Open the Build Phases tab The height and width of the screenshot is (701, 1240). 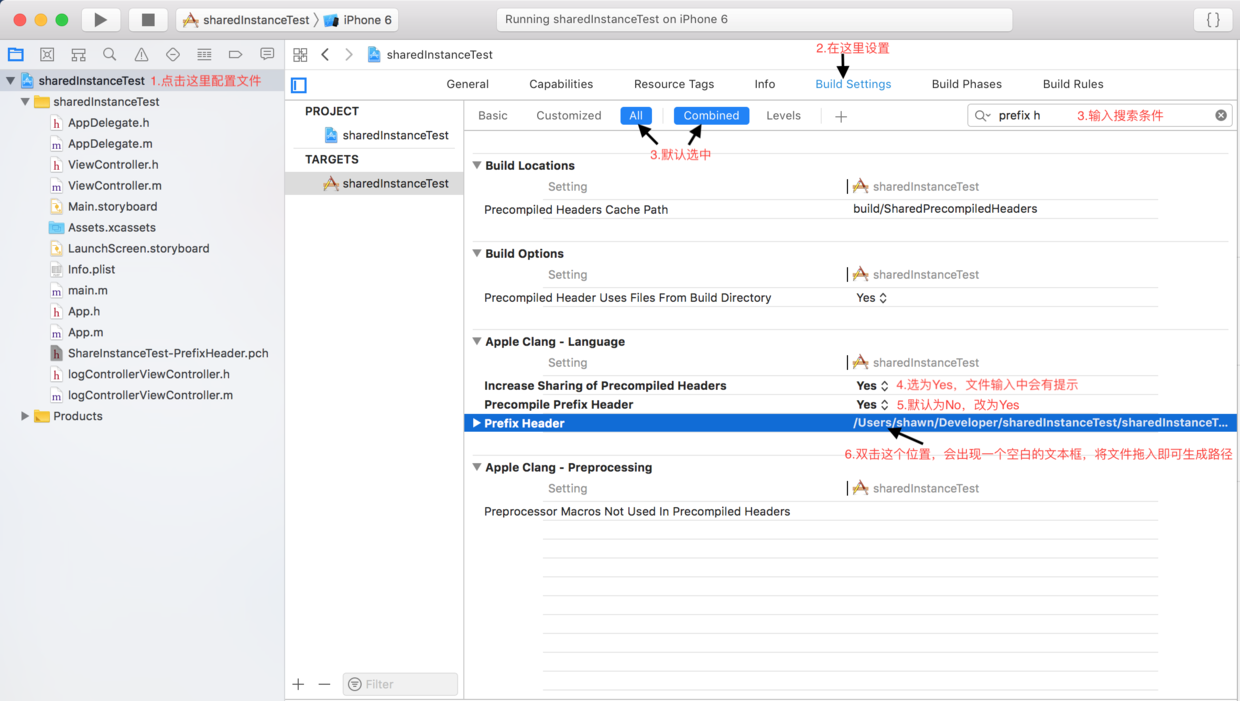click(x=966, y=84)
